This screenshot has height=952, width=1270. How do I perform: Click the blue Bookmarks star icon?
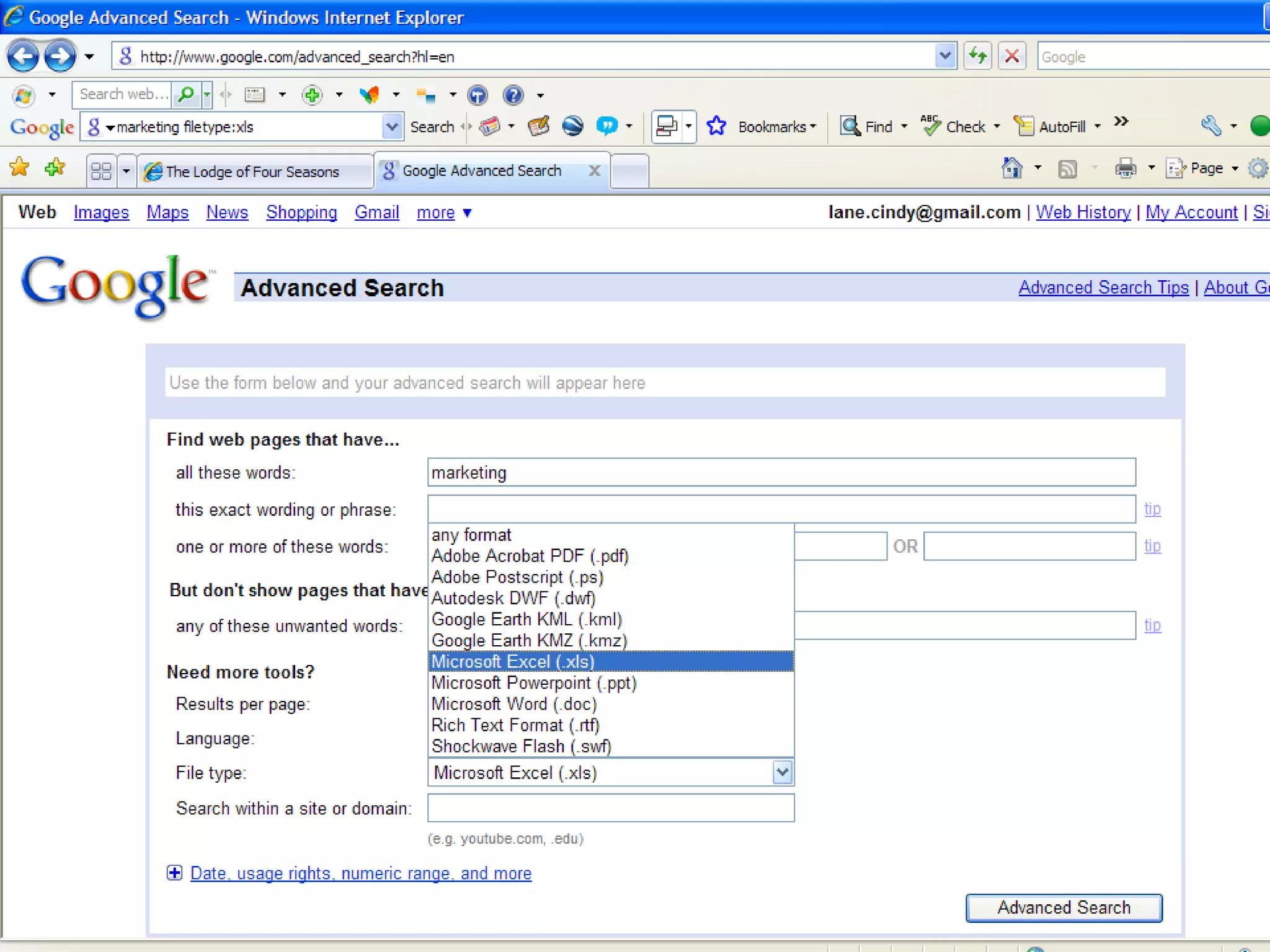[717, 126]
